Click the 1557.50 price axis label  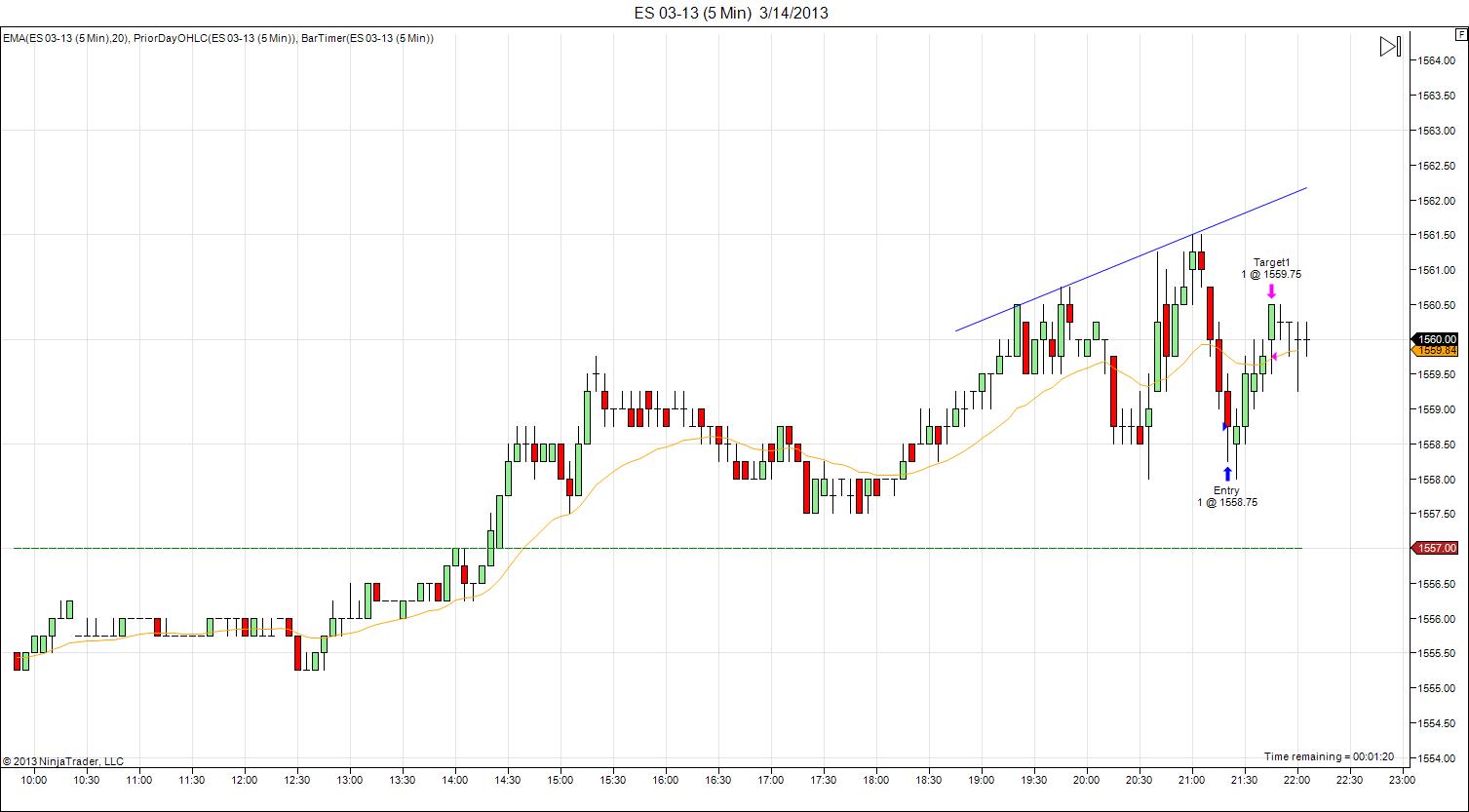pos(1438,514)
